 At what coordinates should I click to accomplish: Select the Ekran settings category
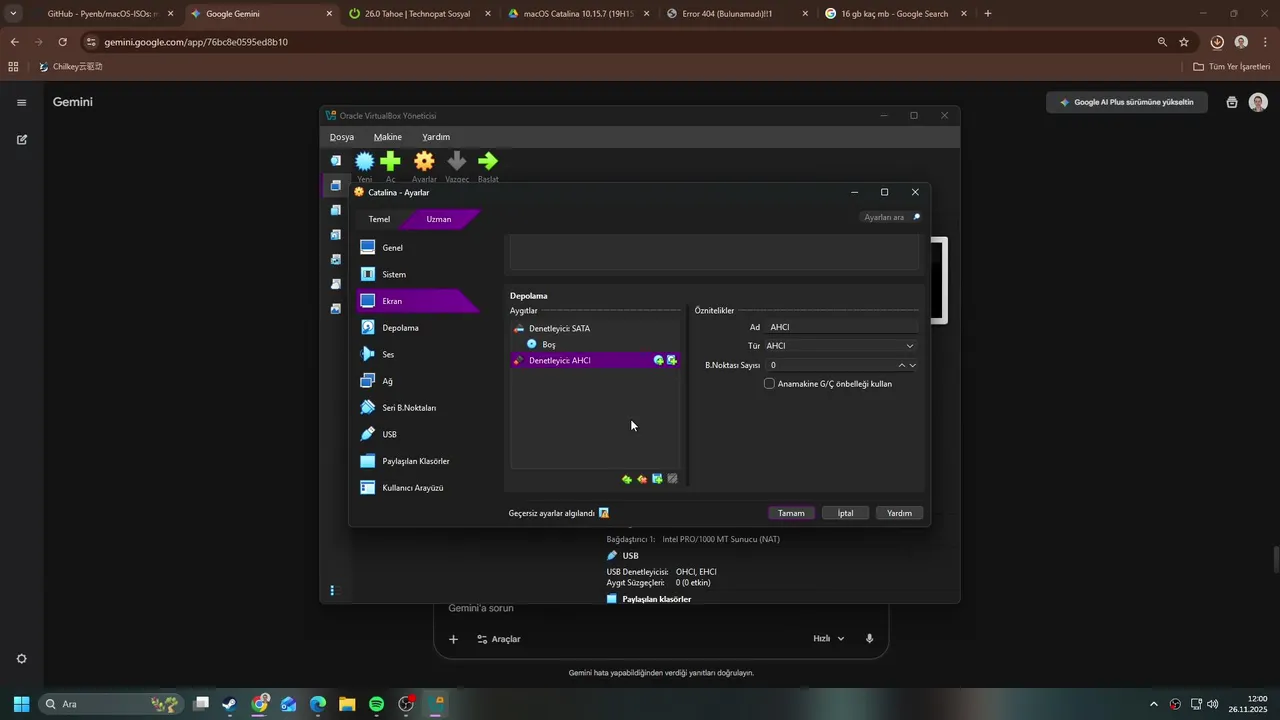tap(419, 301)
